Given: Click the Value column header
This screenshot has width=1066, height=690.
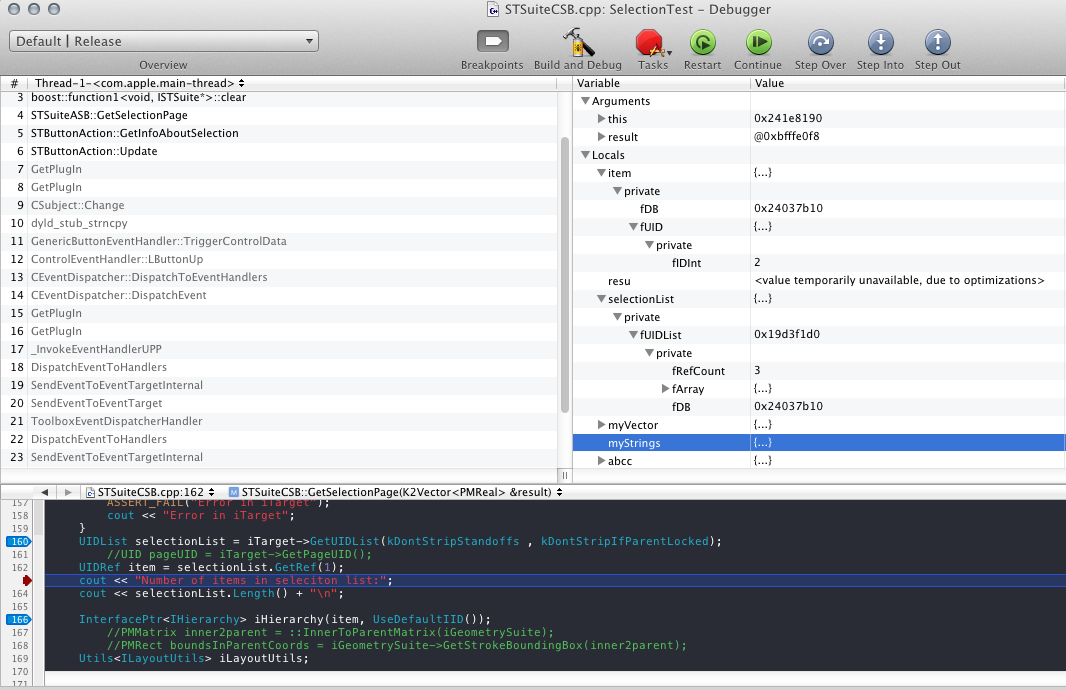Looking at the screenshot, I should point(907,83).
